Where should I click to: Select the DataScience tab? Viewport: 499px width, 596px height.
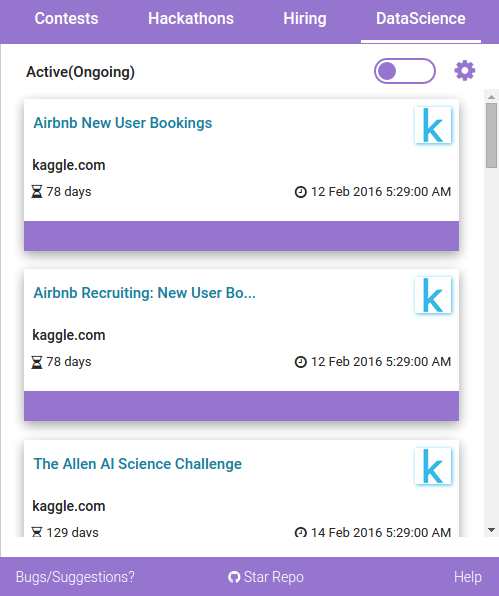(x=421, y=19)
